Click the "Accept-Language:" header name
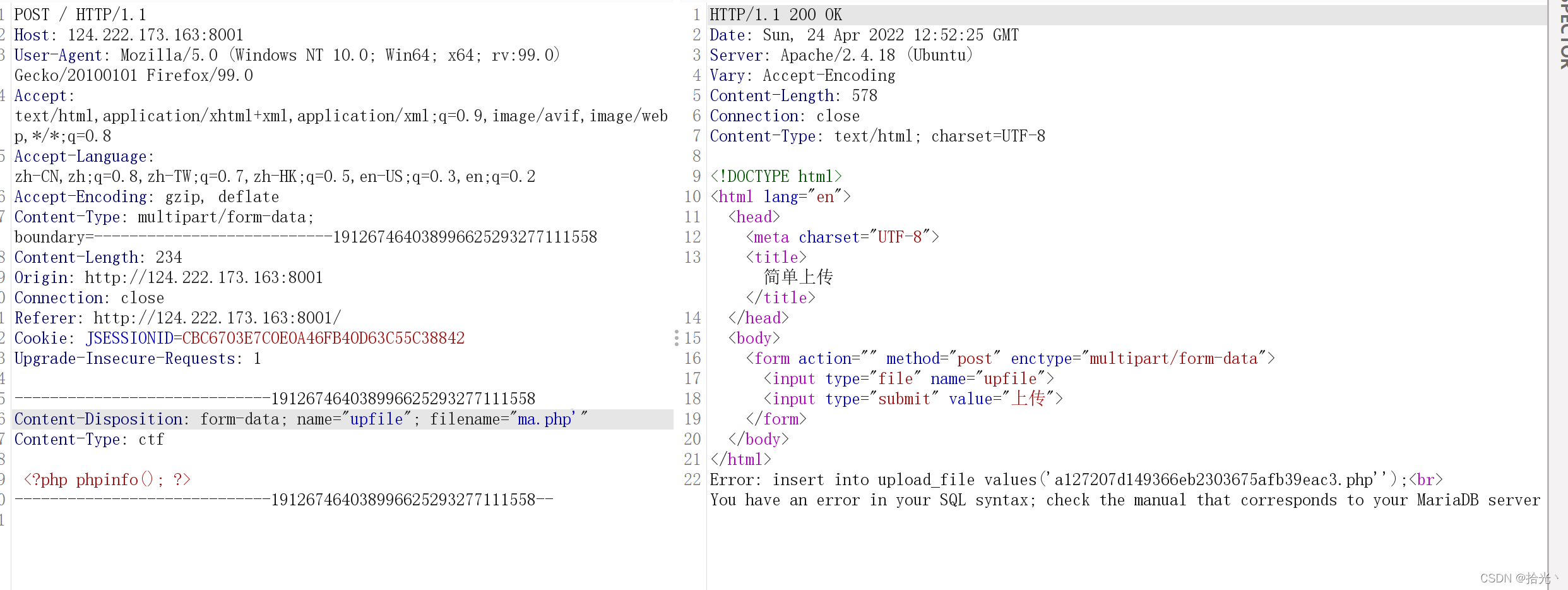Viewport: 1568px width, 590px height. [x=84, y=156]
